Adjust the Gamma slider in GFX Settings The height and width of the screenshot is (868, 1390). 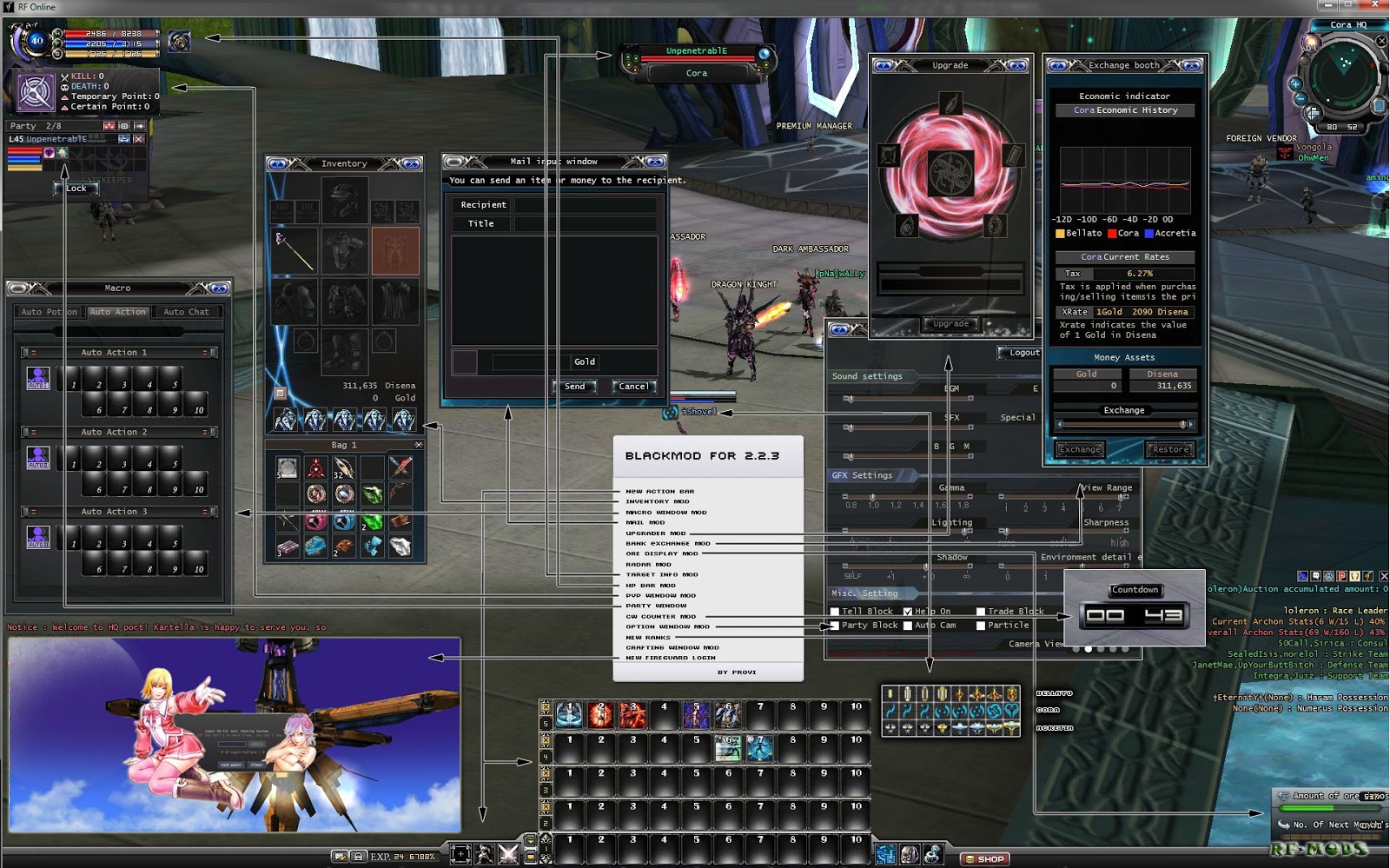908,496
